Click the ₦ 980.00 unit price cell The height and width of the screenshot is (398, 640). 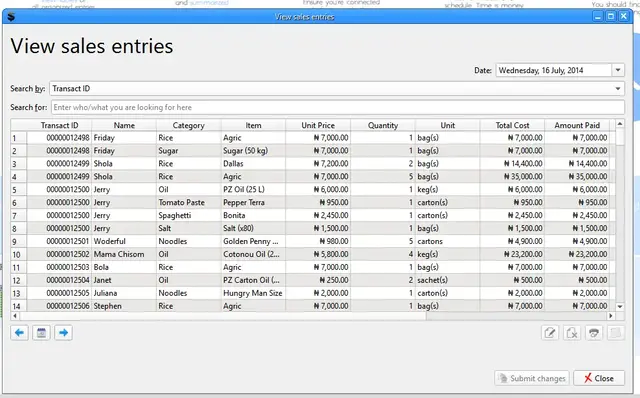pyautogui.click(x=318, y=241)
